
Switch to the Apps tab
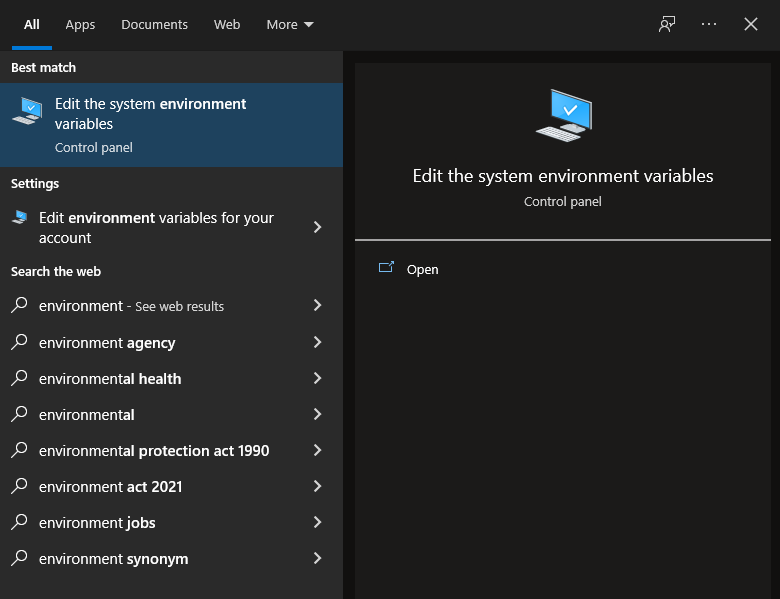point(80,24)
